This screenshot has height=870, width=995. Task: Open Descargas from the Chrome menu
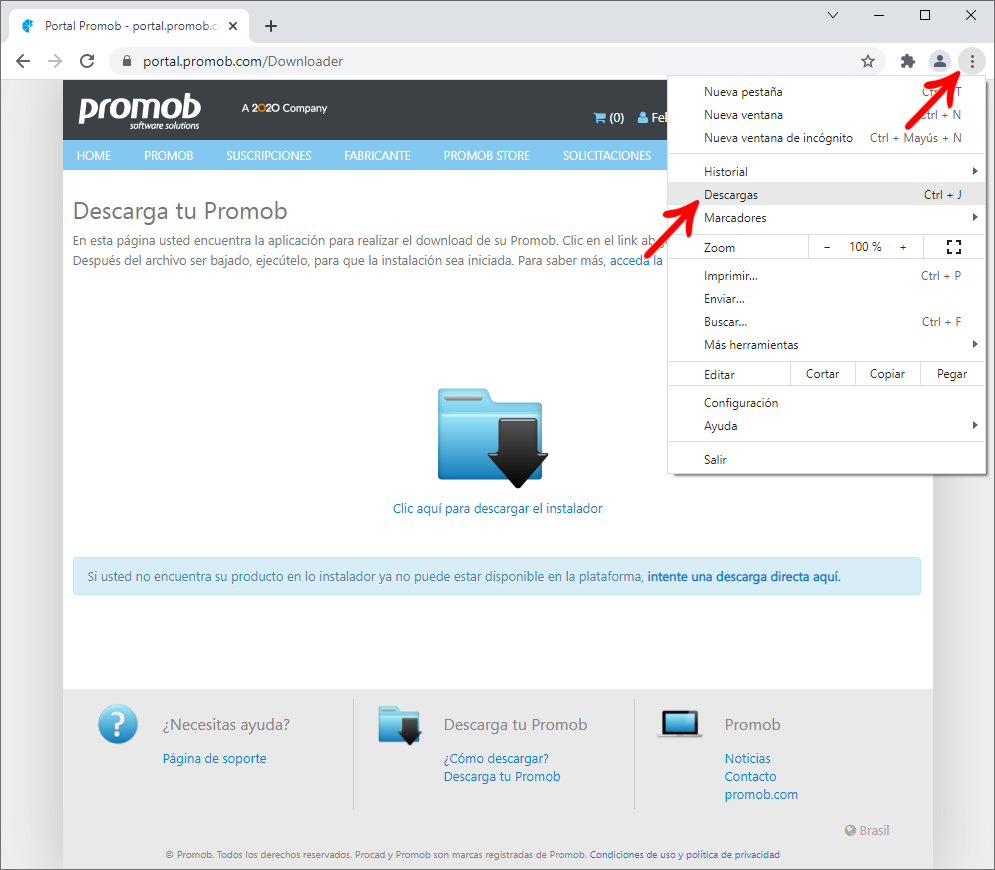coord(826,195)
